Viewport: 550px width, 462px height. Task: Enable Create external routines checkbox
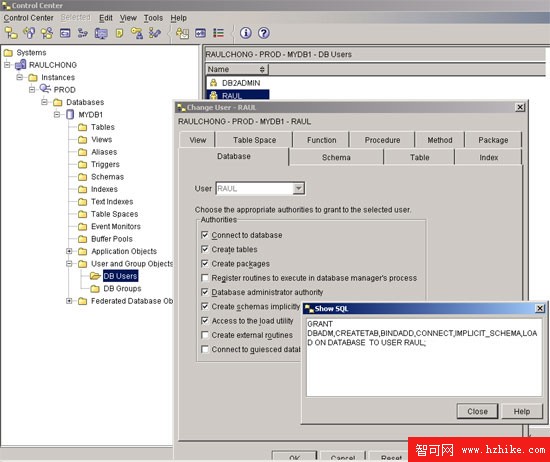click(205, 335)
